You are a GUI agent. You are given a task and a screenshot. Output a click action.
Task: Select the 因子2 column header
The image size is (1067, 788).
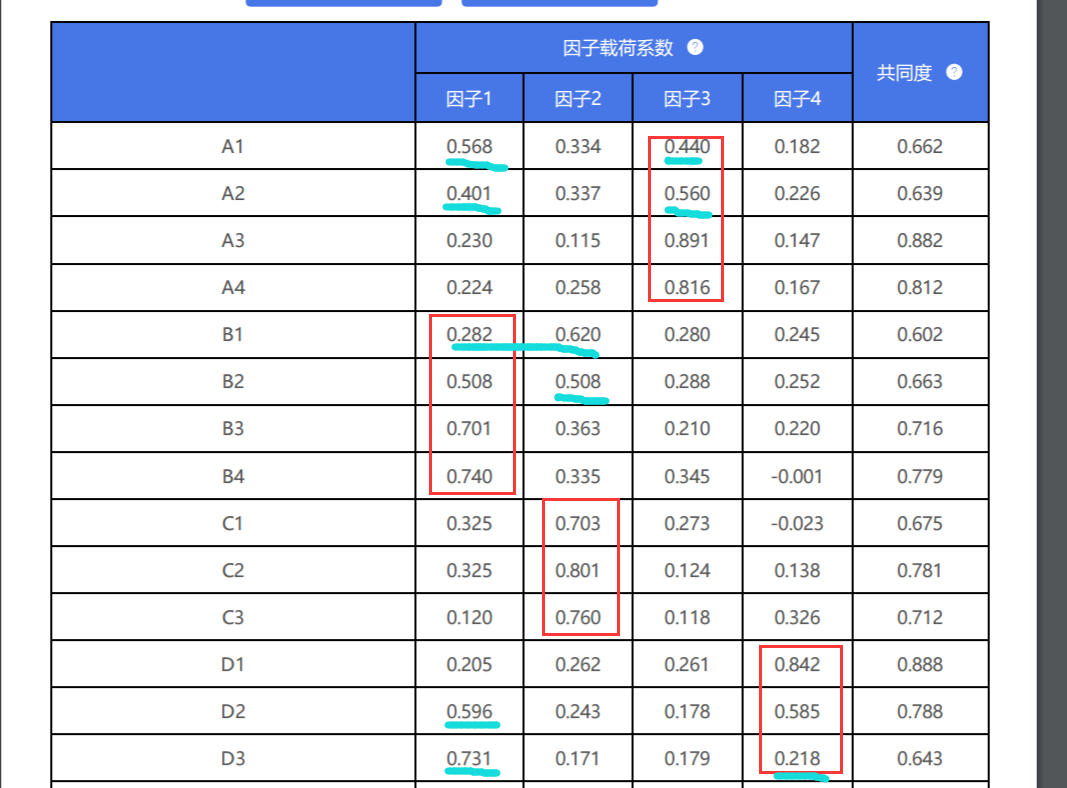[x=577, y=99]
